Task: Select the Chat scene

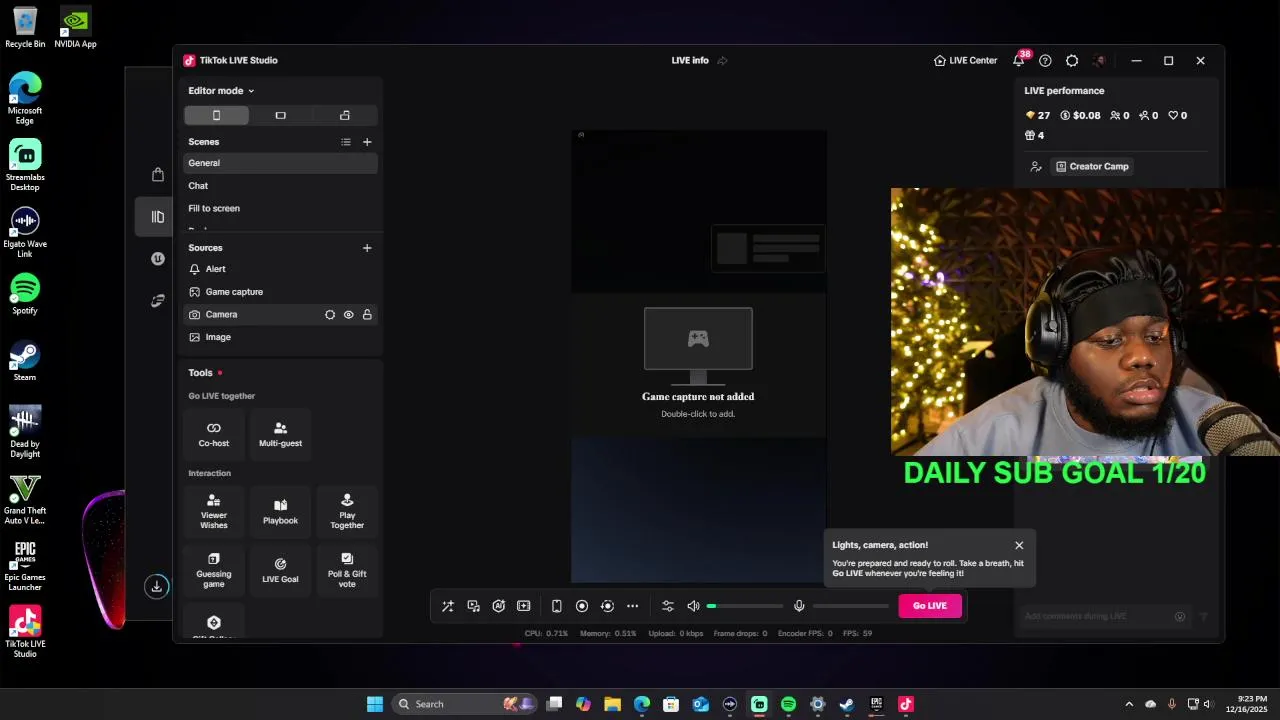Action: [281, 186]
